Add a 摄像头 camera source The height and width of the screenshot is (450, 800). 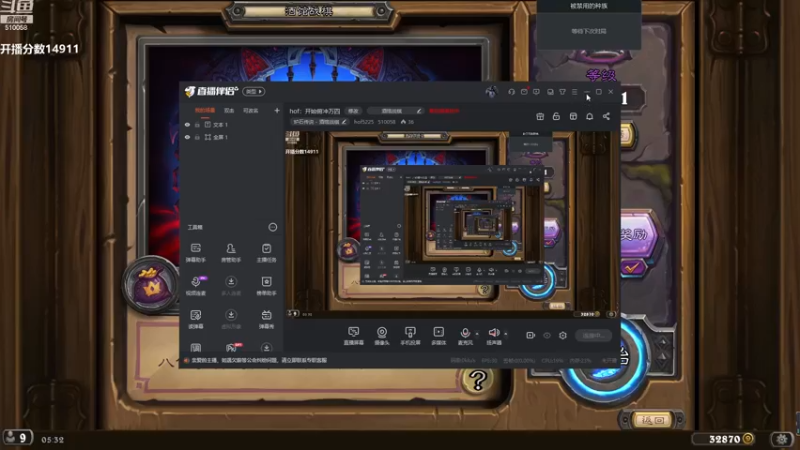coord(382,336)
